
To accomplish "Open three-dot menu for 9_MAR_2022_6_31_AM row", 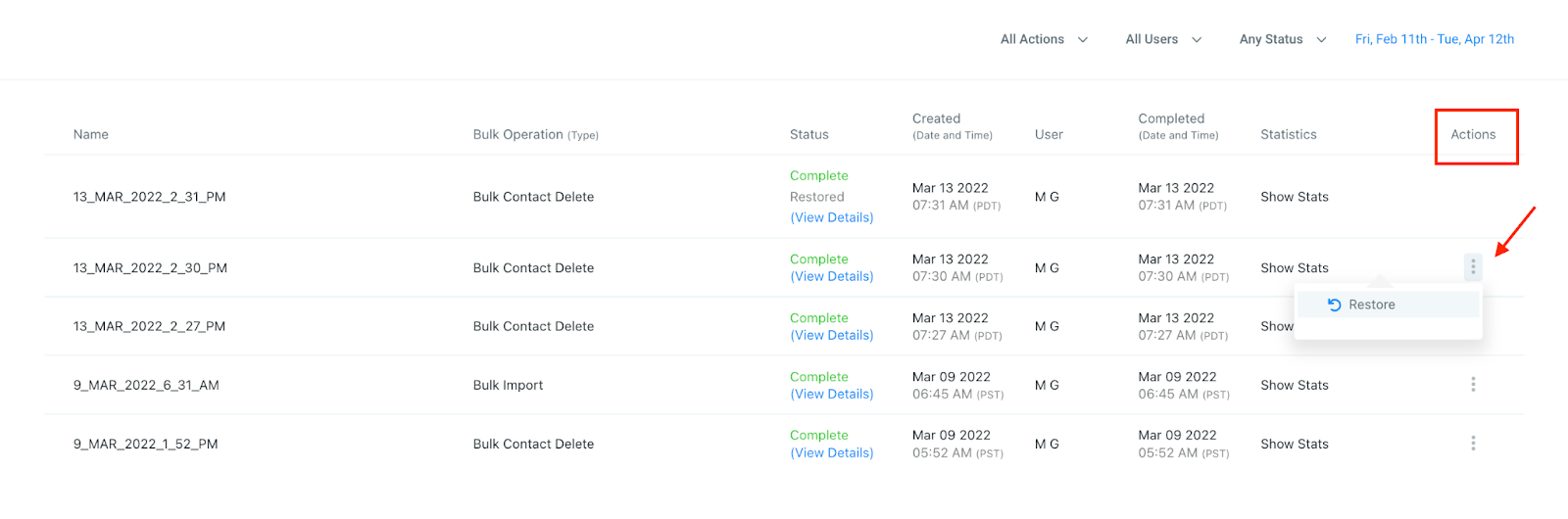I will point(1472,385).
